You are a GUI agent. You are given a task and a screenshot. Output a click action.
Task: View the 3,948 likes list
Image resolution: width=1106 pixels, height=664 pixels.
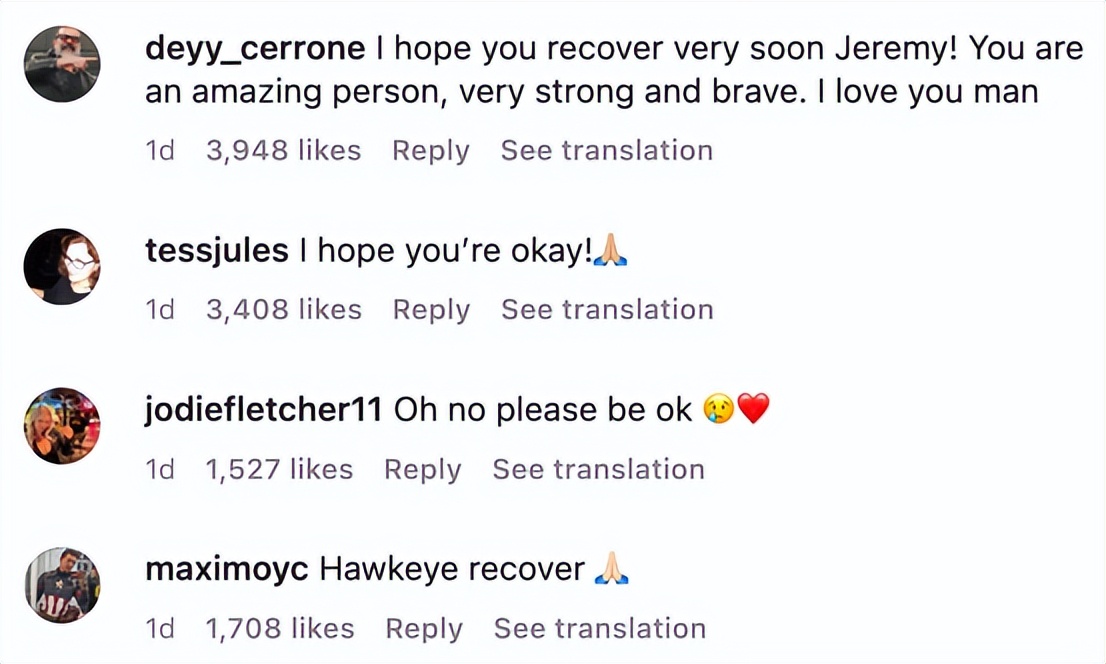[283, 151]
